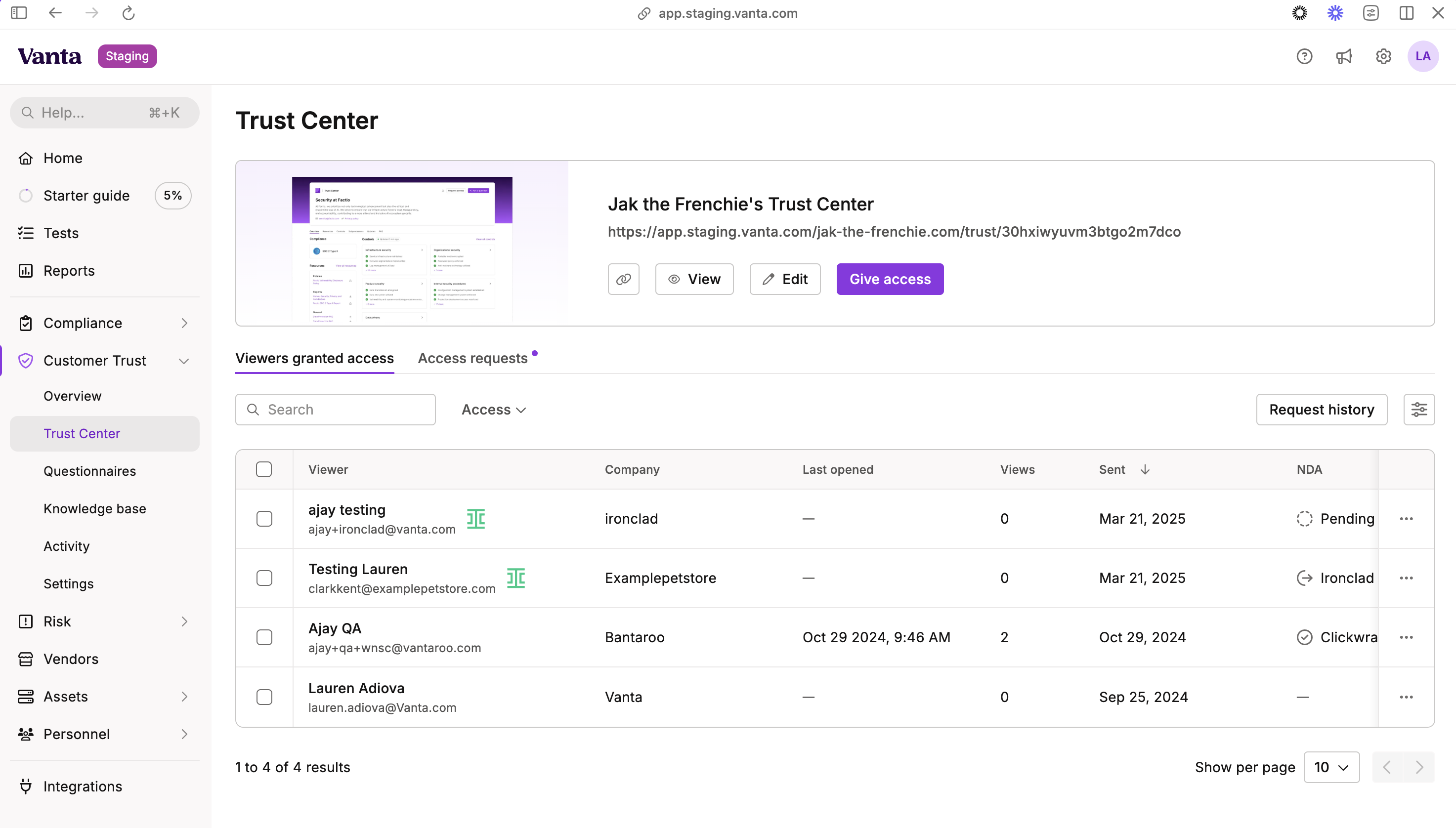Open the Help question-mark icon

tap(1304, 56)
